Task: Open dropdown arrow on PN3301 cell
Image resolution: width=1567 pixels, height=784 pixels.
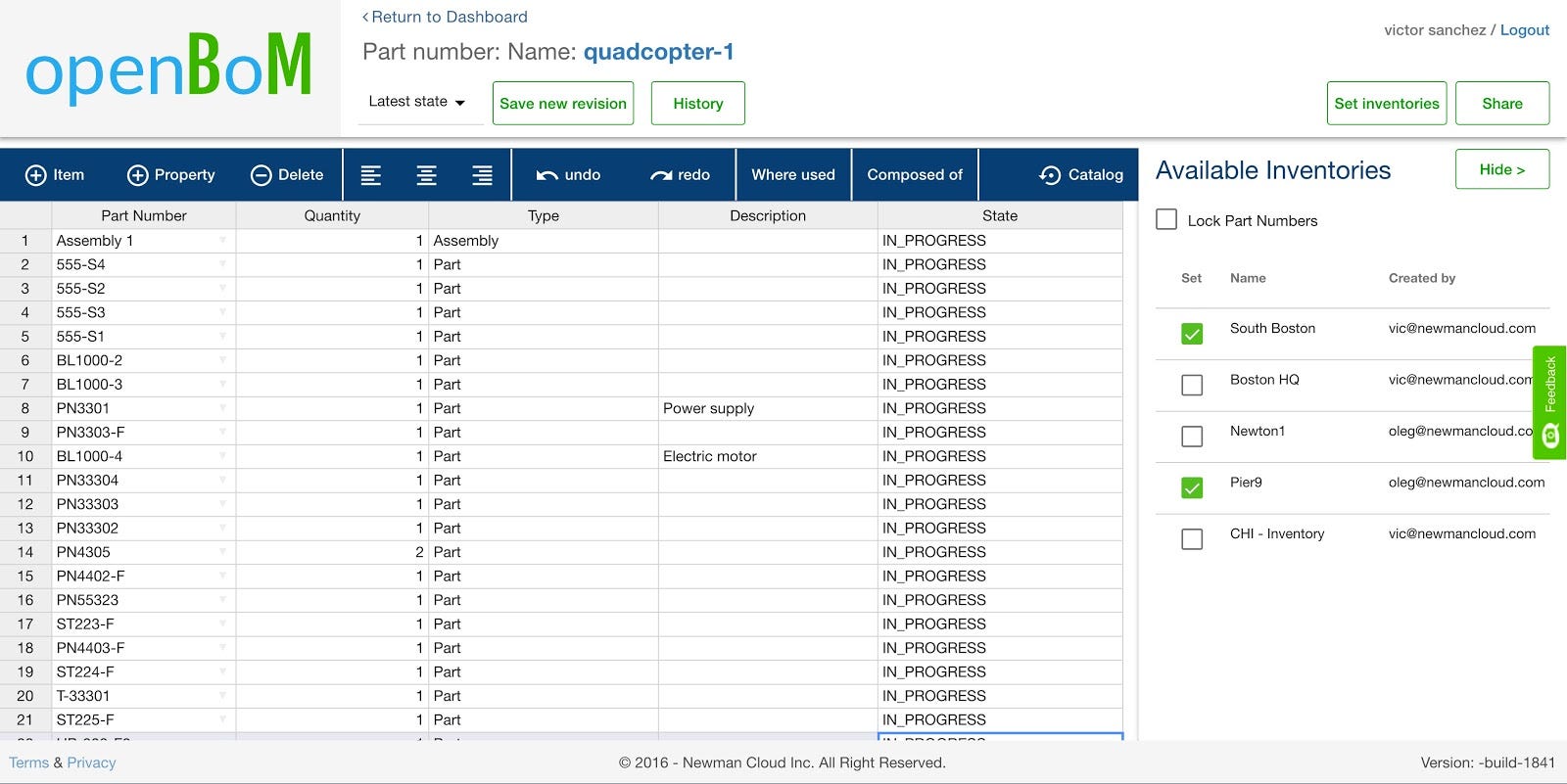Action: tap(223, 408)
